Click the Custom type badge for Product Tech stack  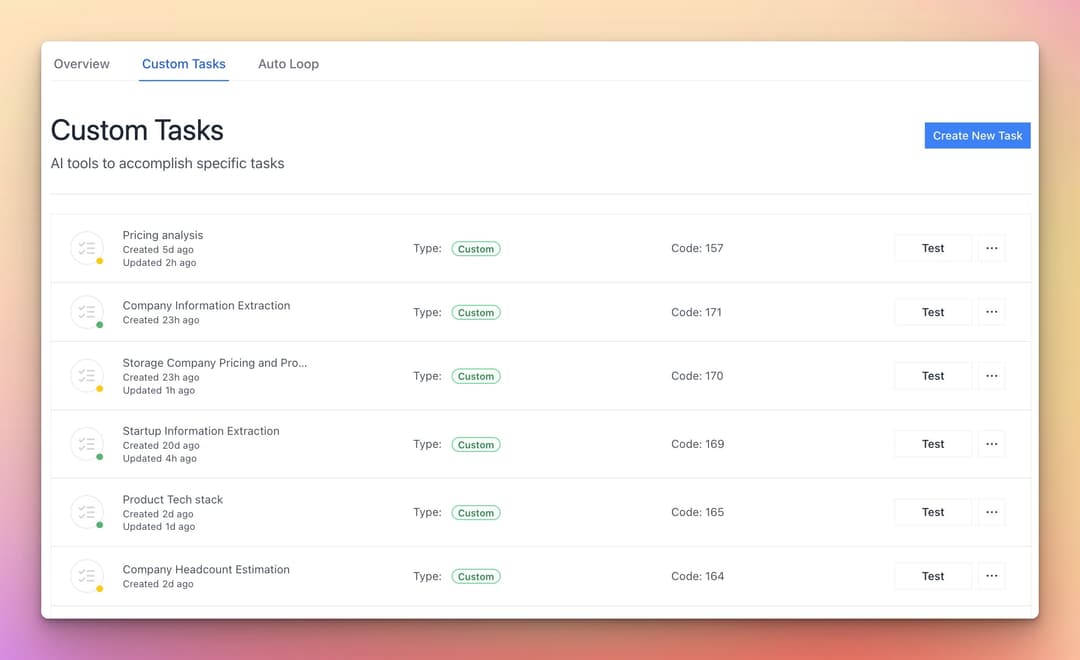pos(476,513)
